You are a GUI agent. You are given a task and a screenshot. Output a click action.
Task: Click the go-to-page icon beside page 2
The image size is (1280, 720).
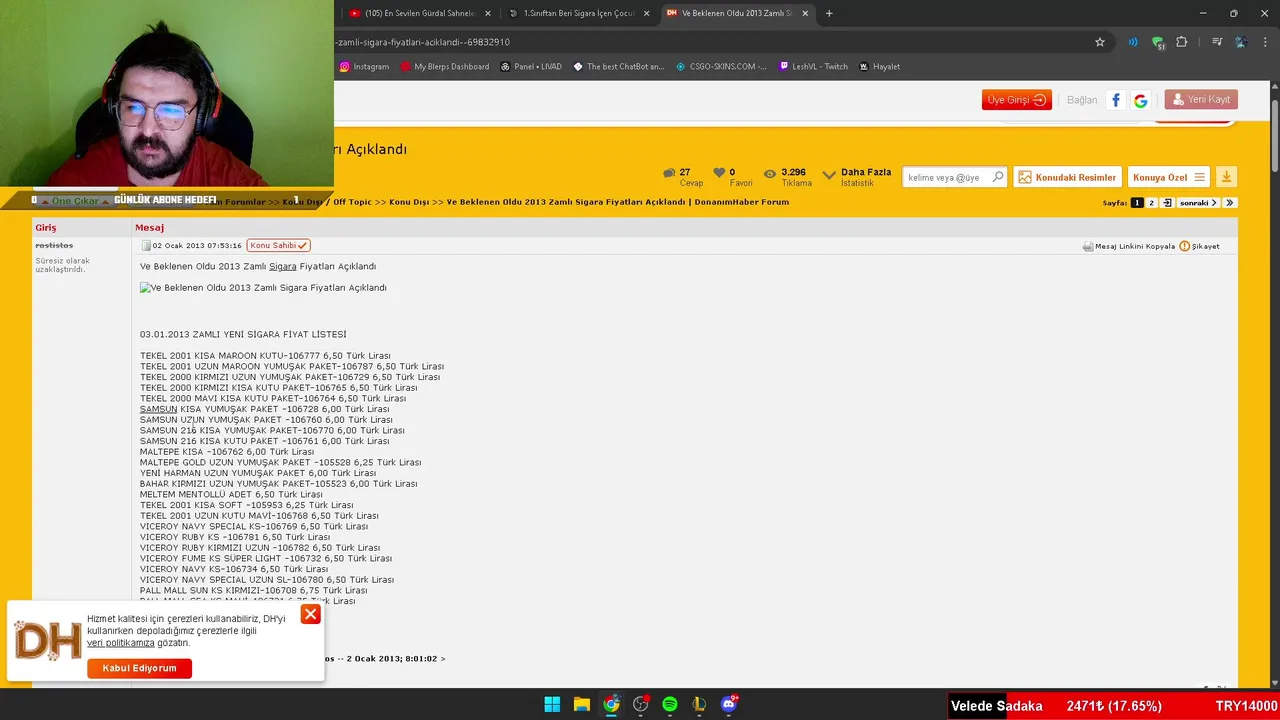(1167, 203)
